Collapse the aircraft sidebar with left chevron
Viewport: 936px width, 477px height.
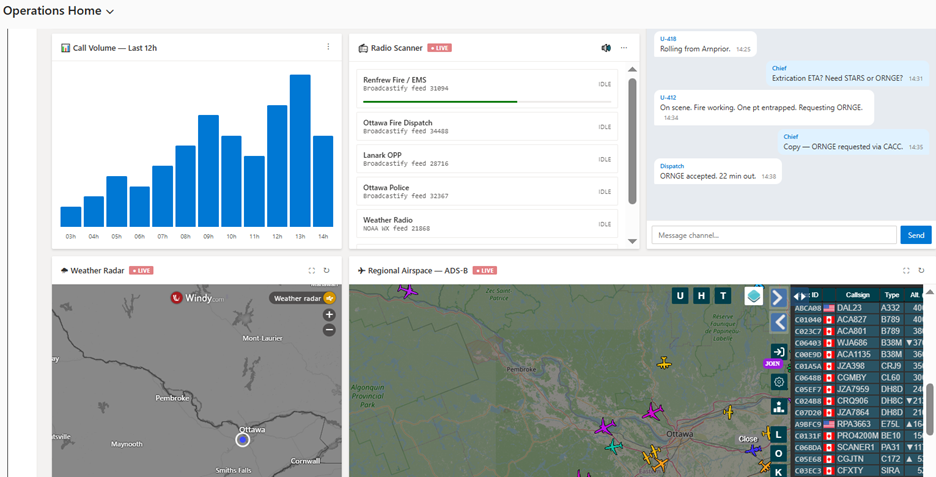point(778,322)
